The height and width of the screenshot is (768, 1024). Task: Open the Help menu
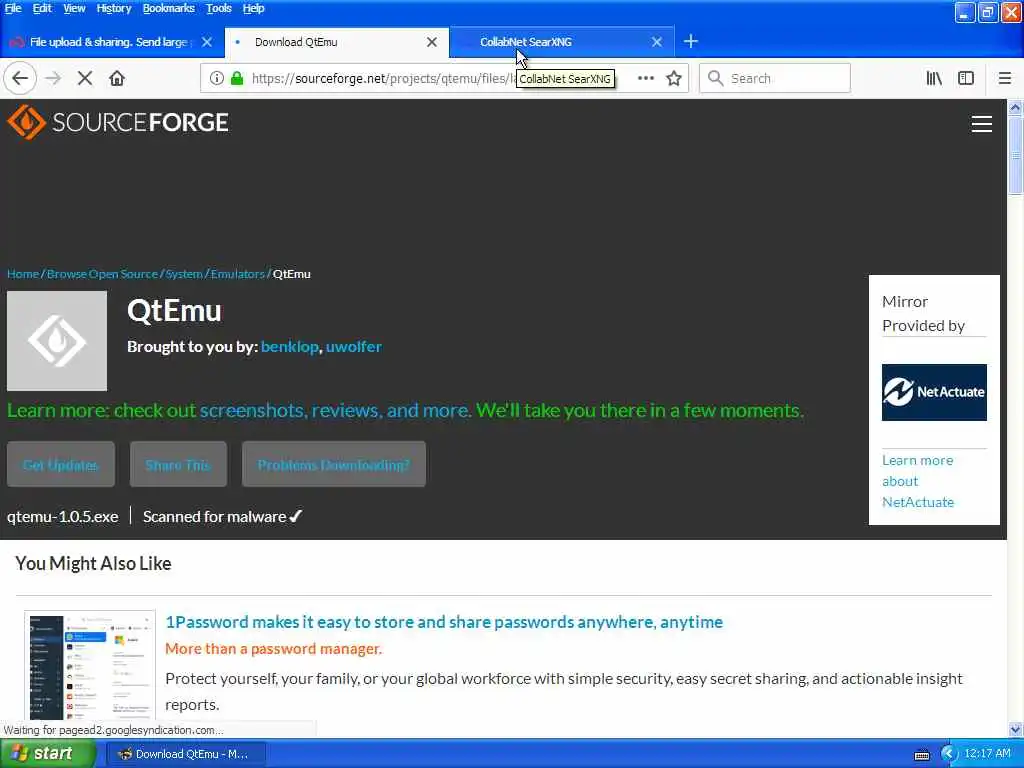point(253,8)
